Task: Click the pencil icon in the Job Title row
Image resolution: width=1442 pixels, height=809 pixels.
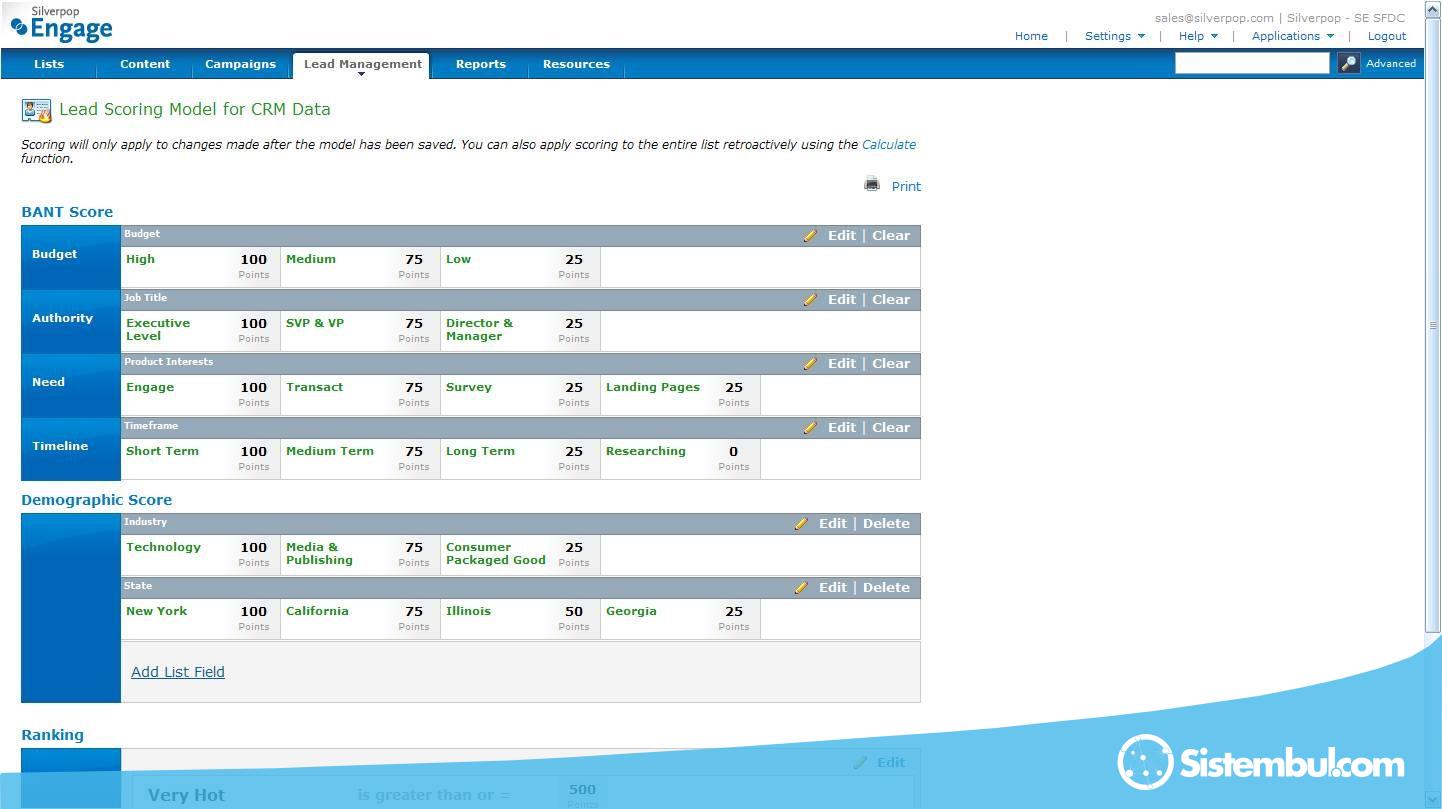Action: [810, 300]
